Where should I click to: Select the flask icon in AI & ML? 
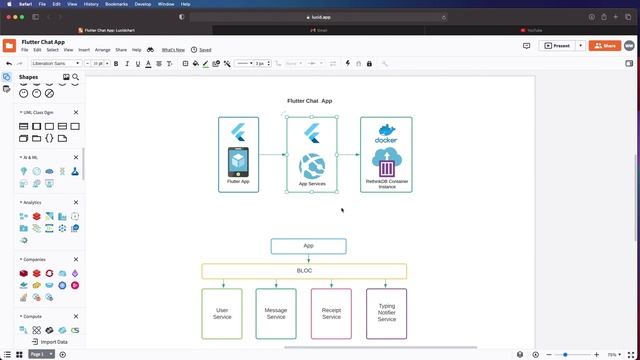pos(75,171)
